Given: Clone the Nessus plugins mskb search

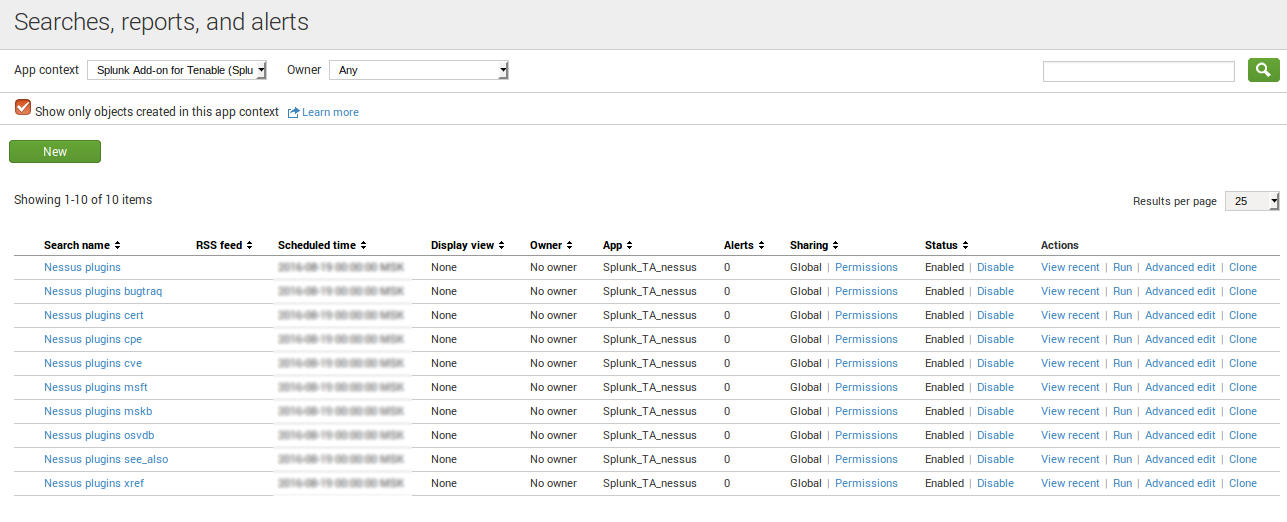Looking at the screenshot, I should pos(1243,412).
